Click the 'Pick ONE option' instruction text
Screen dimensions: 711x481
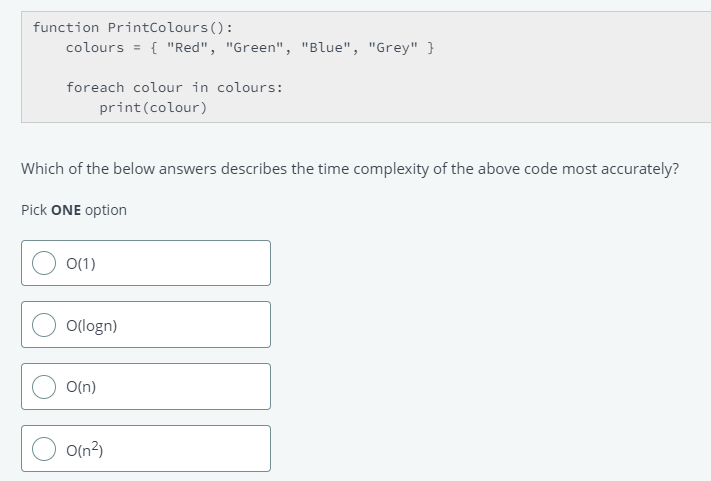point(74,210)
